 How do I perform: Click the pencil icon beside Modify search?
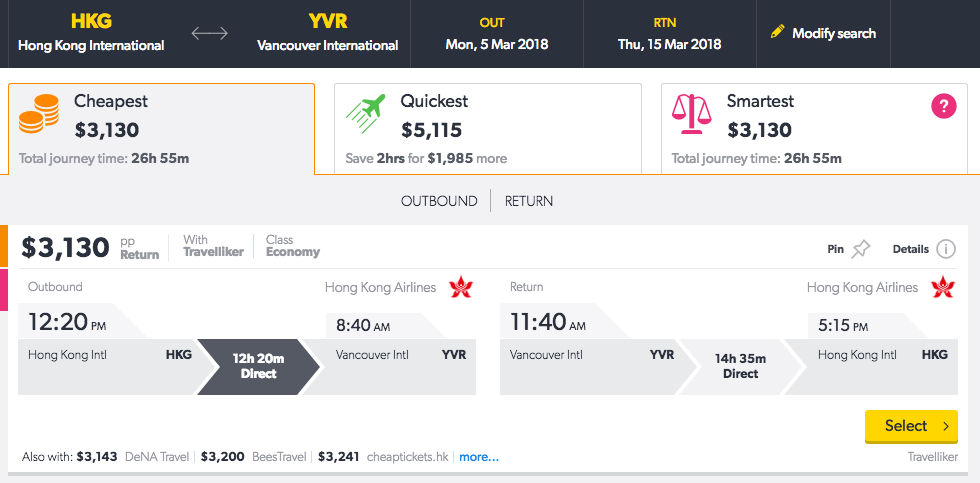[x=778, y=31]
